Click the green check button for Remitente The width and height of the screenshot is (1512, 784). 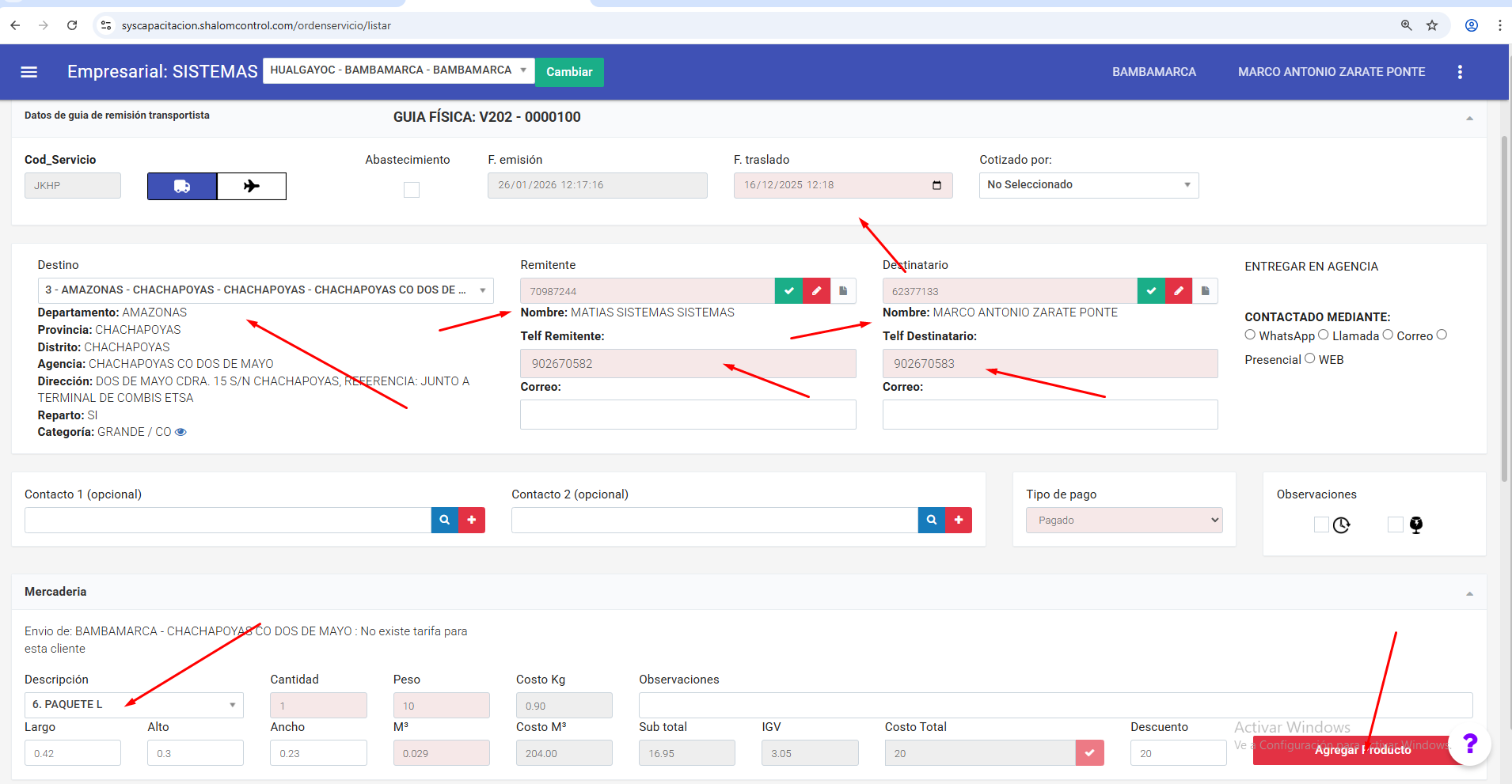pyautogui.click(x=788, y=291)
